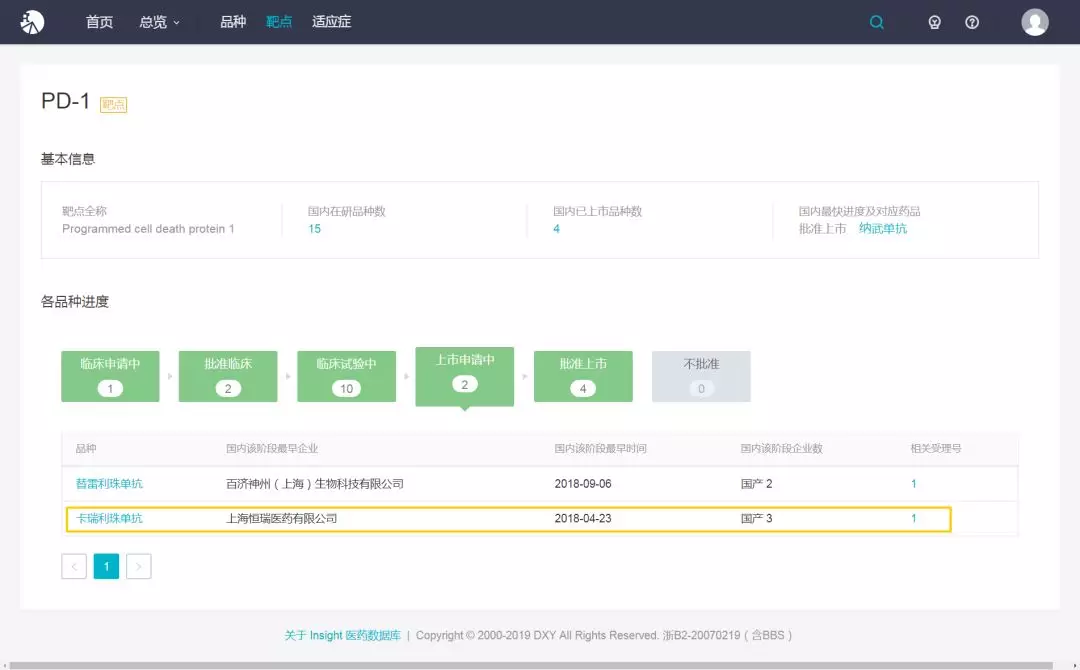Image resolution: width=1080 pixels, height=670 pixels.
Task: Open 相关受理号 link in 替雷利珠单抗 row
Action: click(913, 483)
